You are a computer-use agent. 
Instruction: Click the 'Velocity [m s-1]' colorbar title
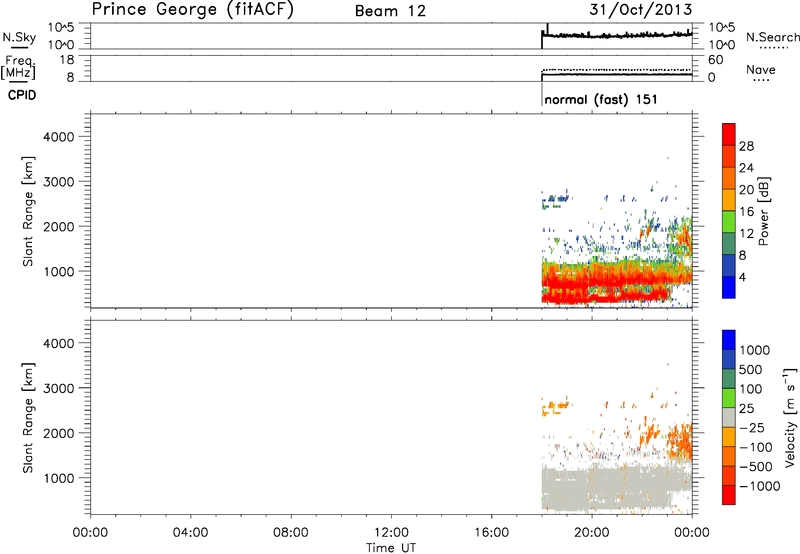790,418
